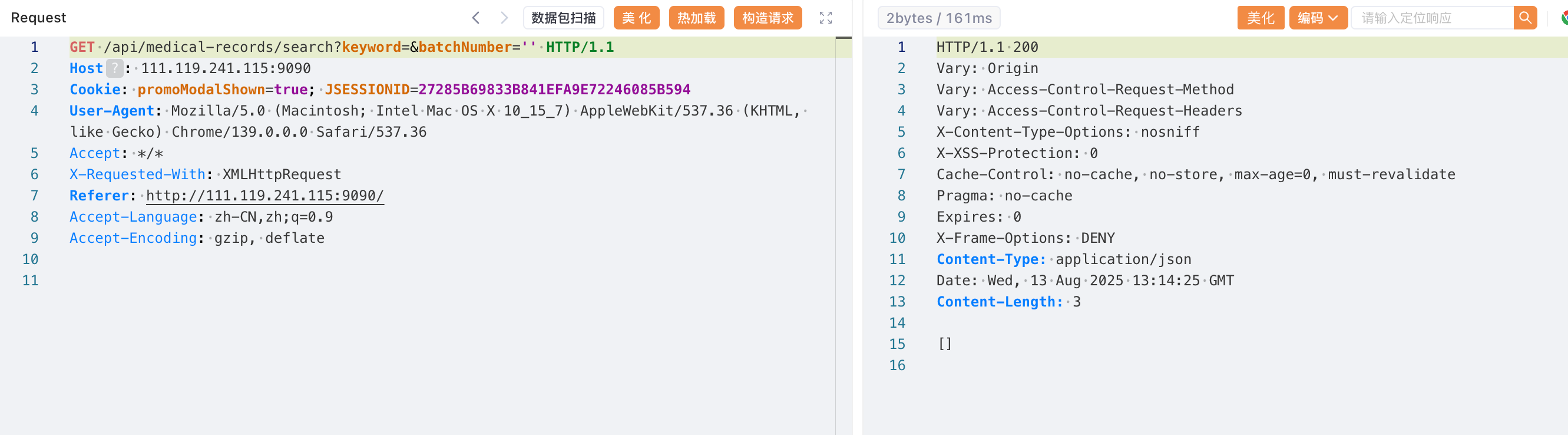Click the Request panel title
Screen dimensions: 1568x435
pos(38,18)
